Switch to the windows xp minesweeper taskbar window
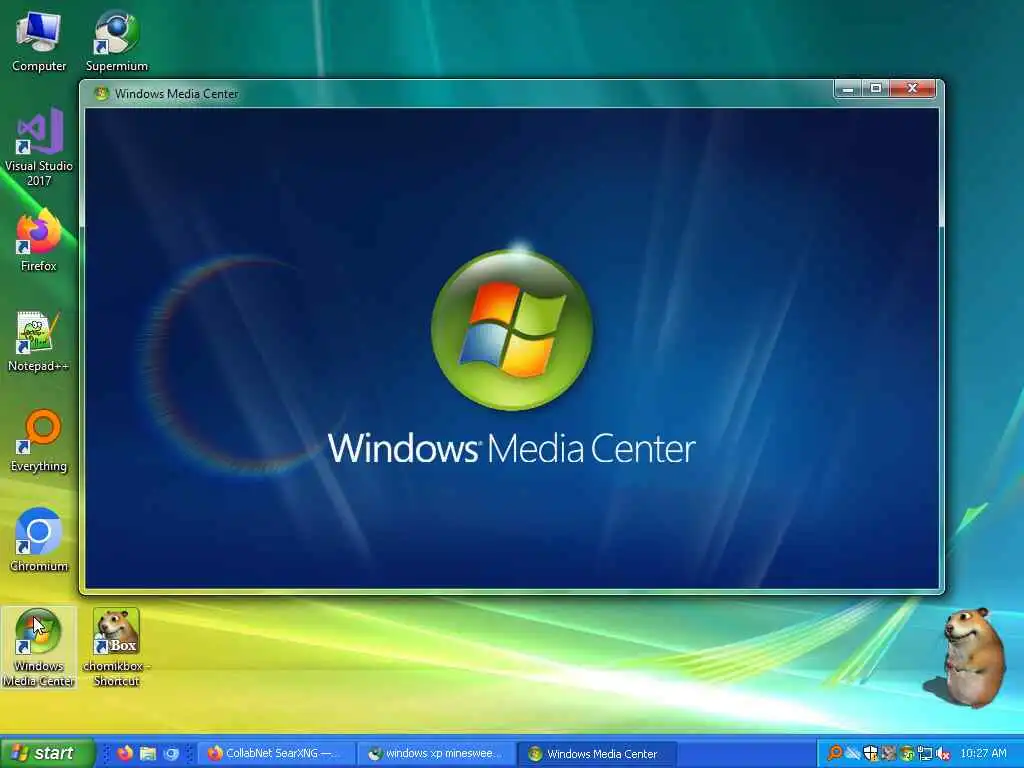 pos(436,753)
